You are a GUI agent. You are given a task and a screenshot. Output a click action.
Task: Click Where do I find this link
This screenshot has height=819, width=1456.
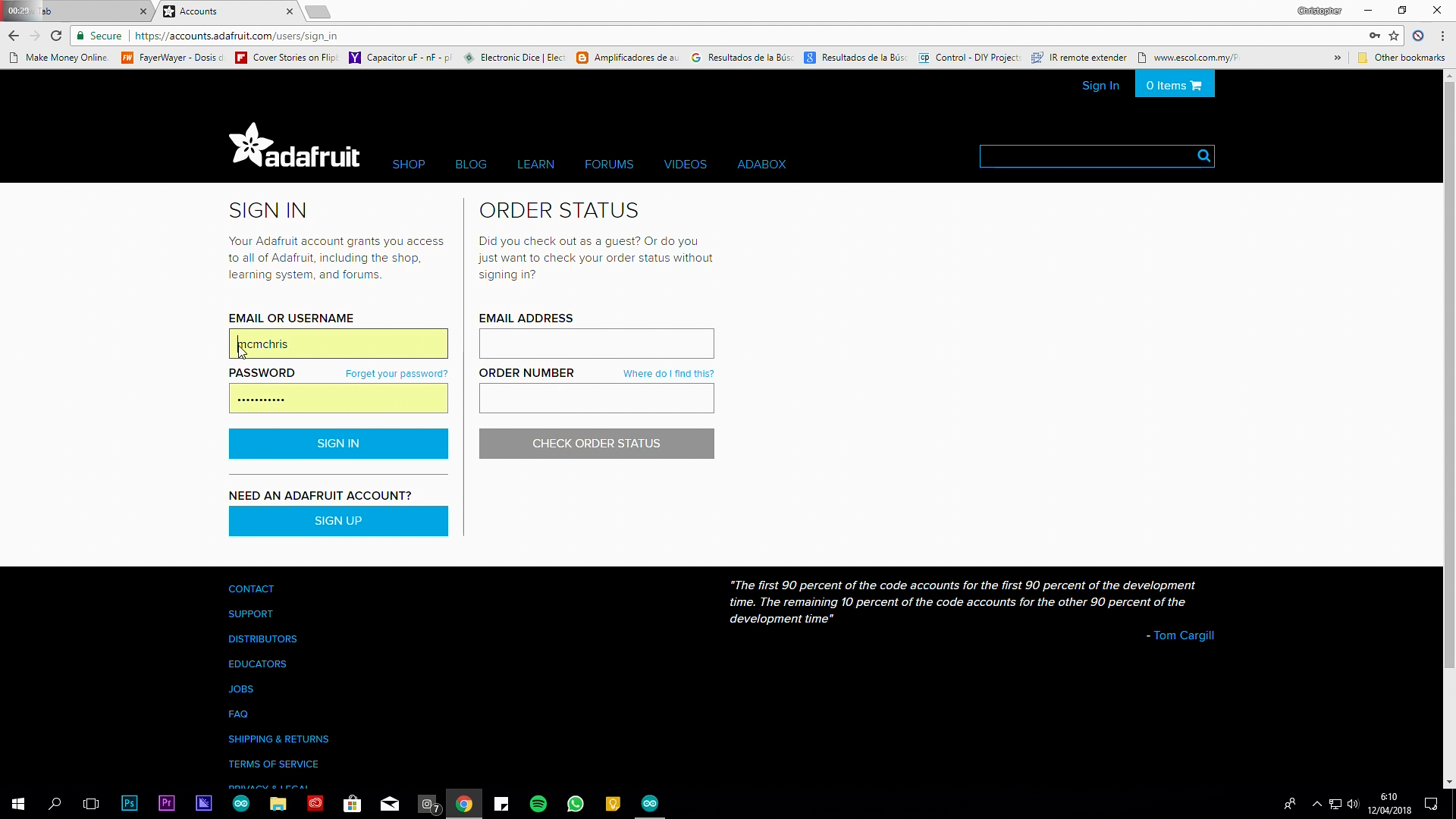pos(669,374)
